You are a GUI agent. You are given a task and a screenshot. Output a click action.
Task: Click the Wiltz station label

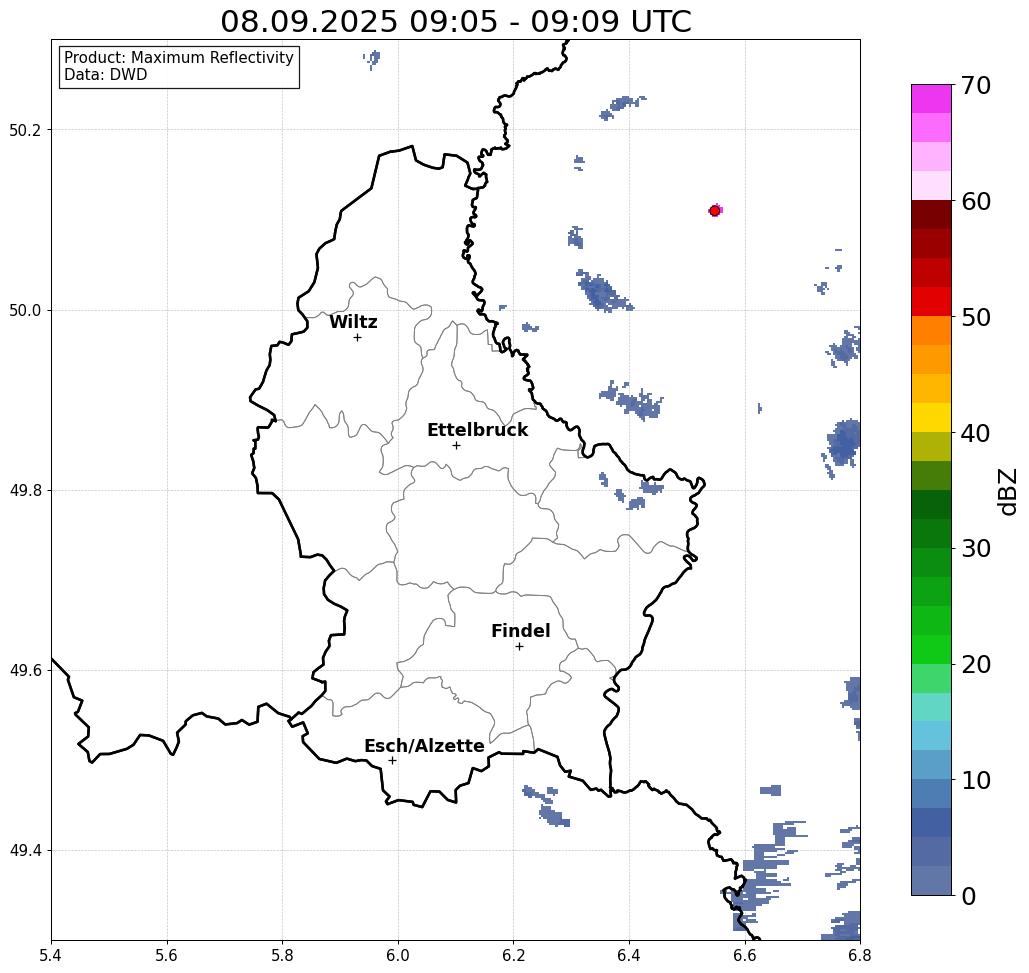pos(353,322)
